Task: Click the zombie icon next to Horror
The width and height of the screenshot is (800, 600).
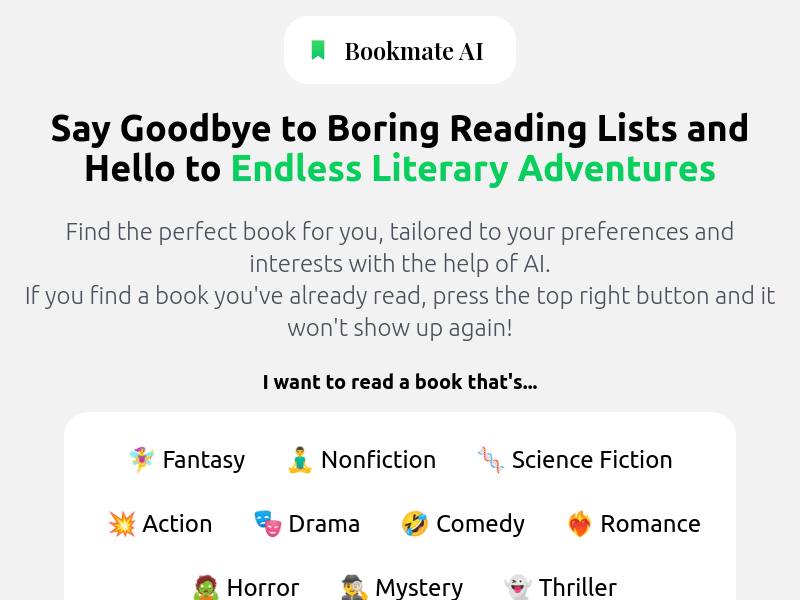Action: (206, 587)
